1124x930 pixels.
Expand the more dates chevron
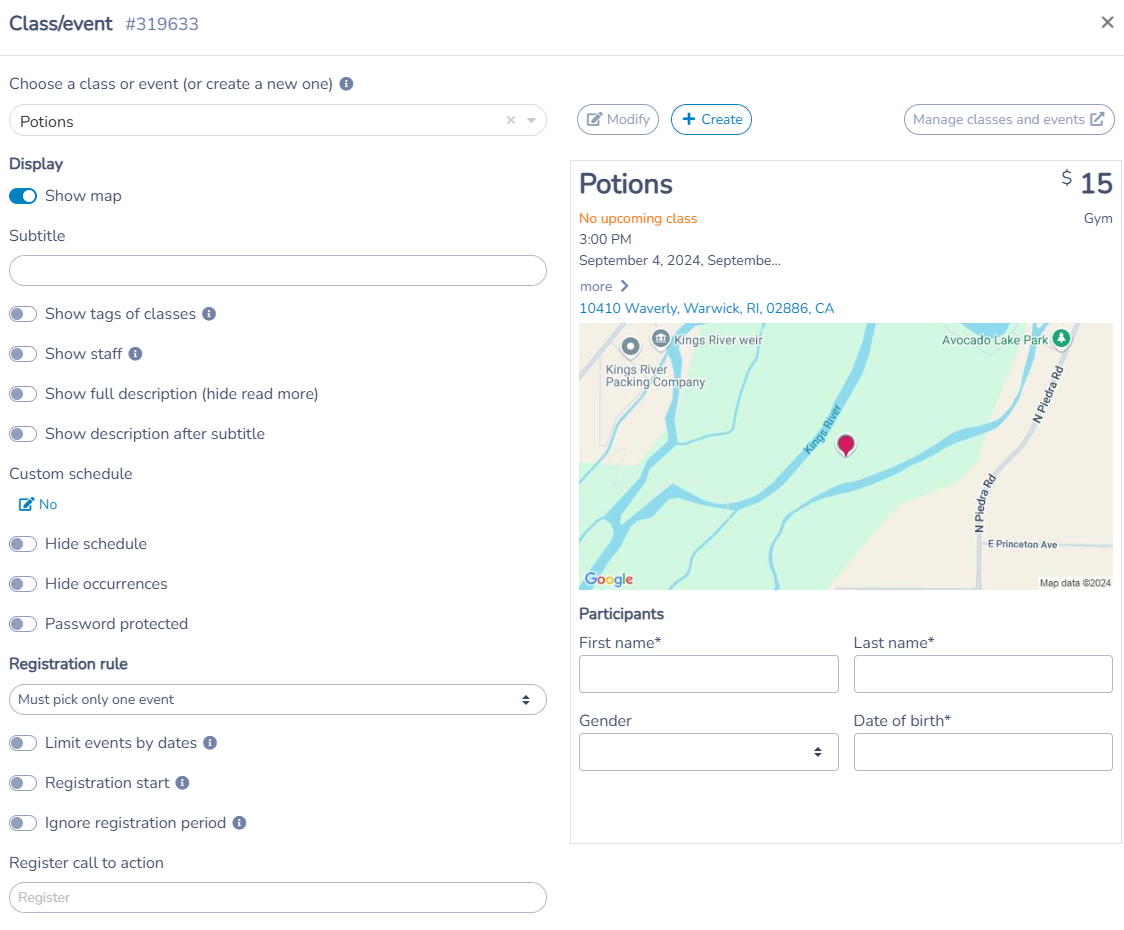tap(624, 286)
